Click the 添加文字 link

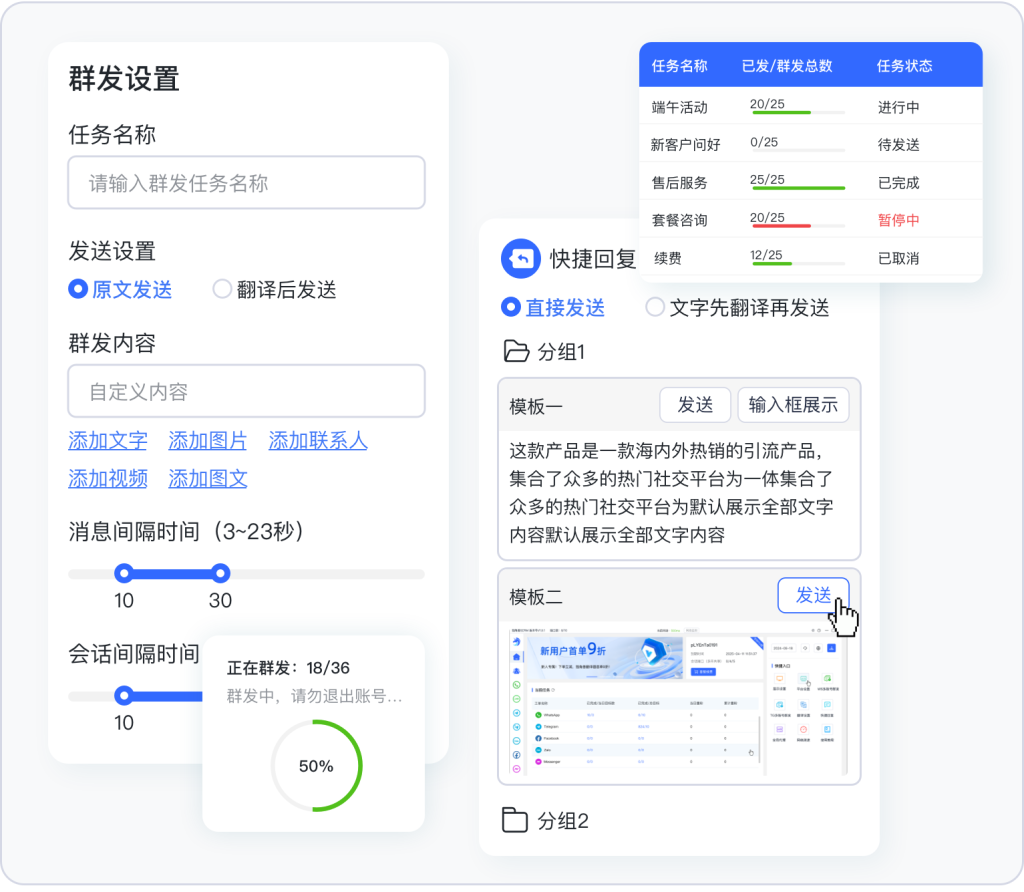(108, 440)
